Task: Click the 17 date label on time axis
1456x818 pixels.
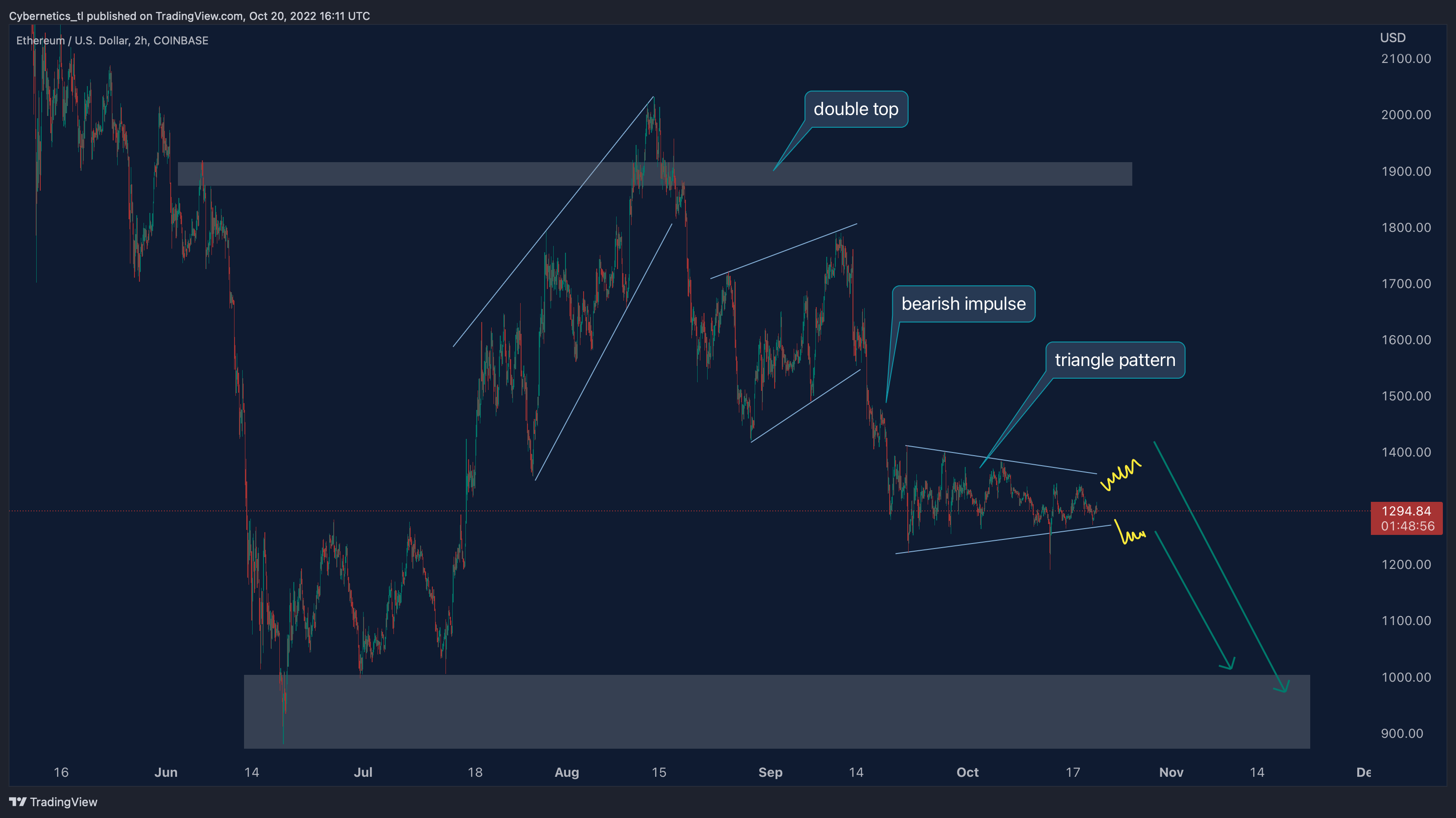Action: coord(1073,772)
